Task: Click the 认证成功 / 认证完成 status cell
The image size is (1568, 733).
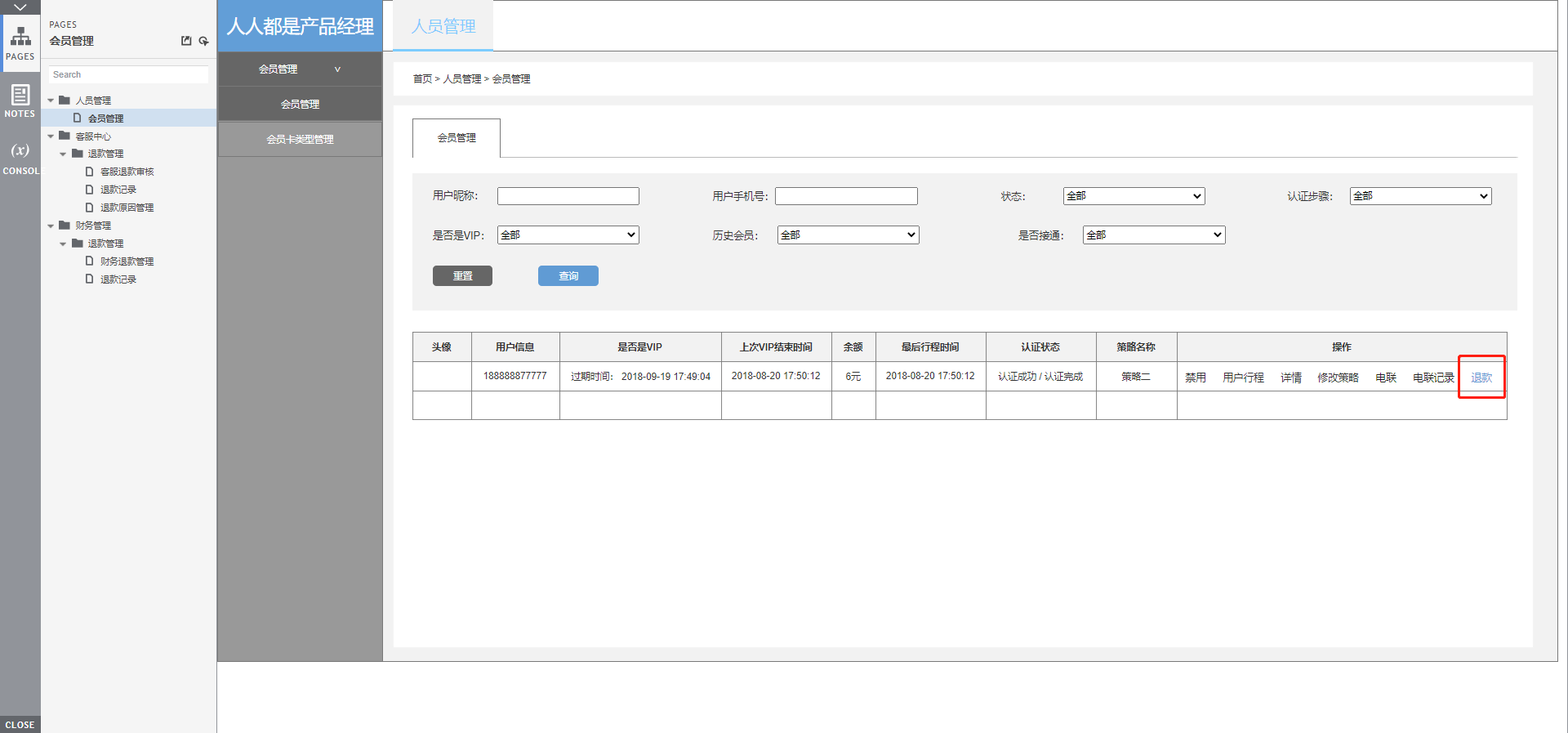Action: [1040, 377]
